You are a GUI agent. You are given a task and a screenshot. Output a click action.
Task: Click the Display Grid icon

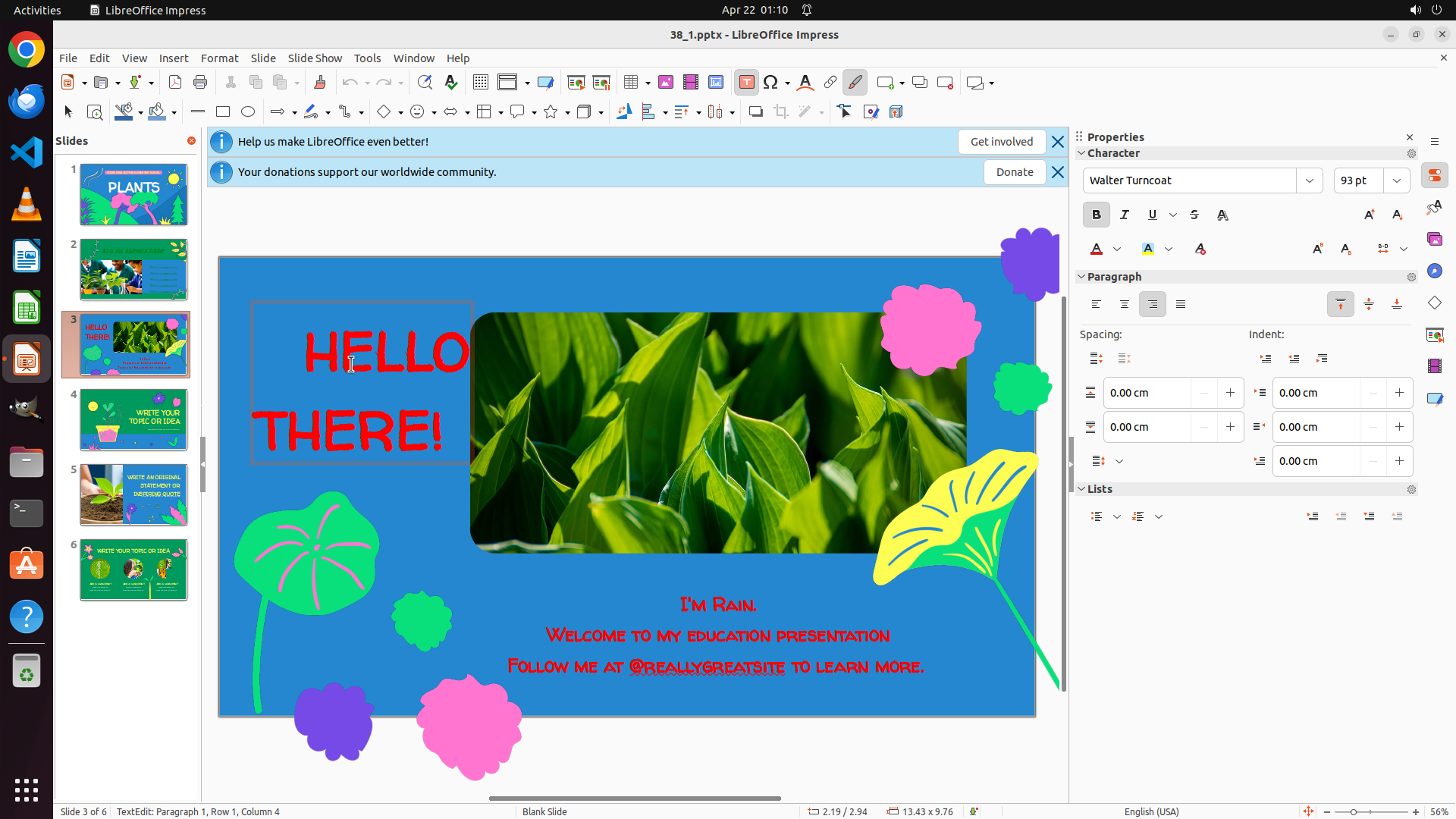pos(480,83)
